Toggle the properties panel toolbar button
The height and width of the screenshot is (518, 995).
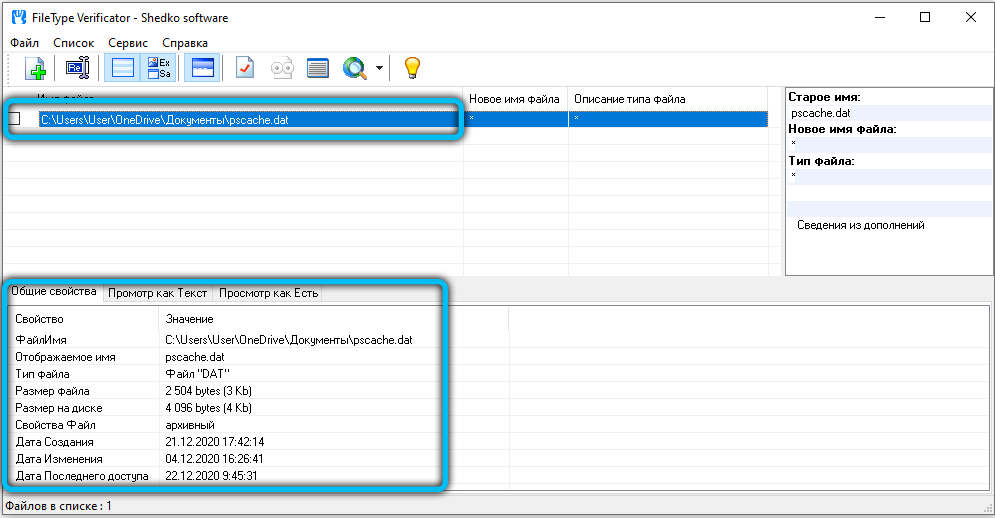point(202,69)
